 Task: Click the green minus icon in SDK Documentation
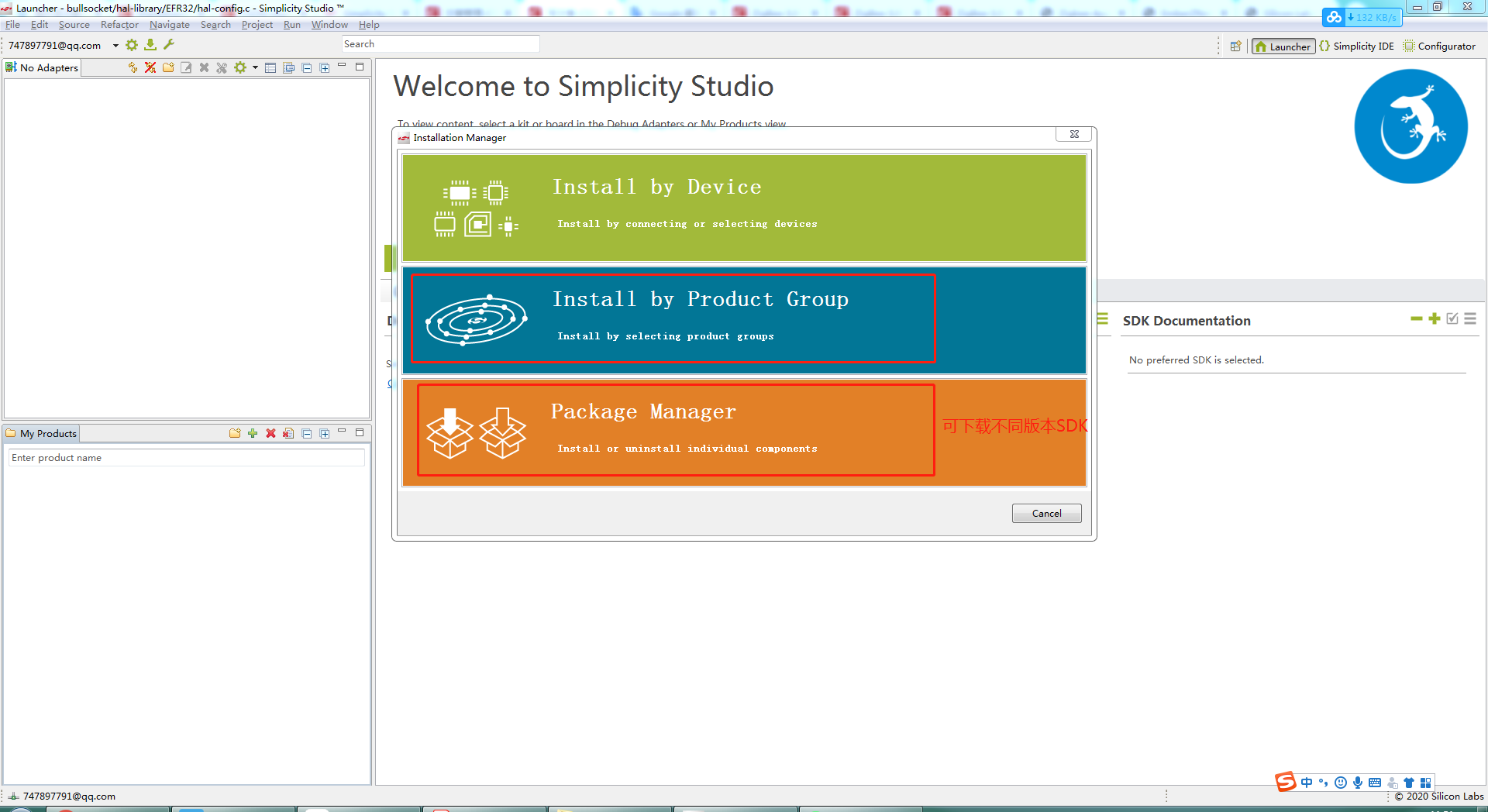(1416, 318)
